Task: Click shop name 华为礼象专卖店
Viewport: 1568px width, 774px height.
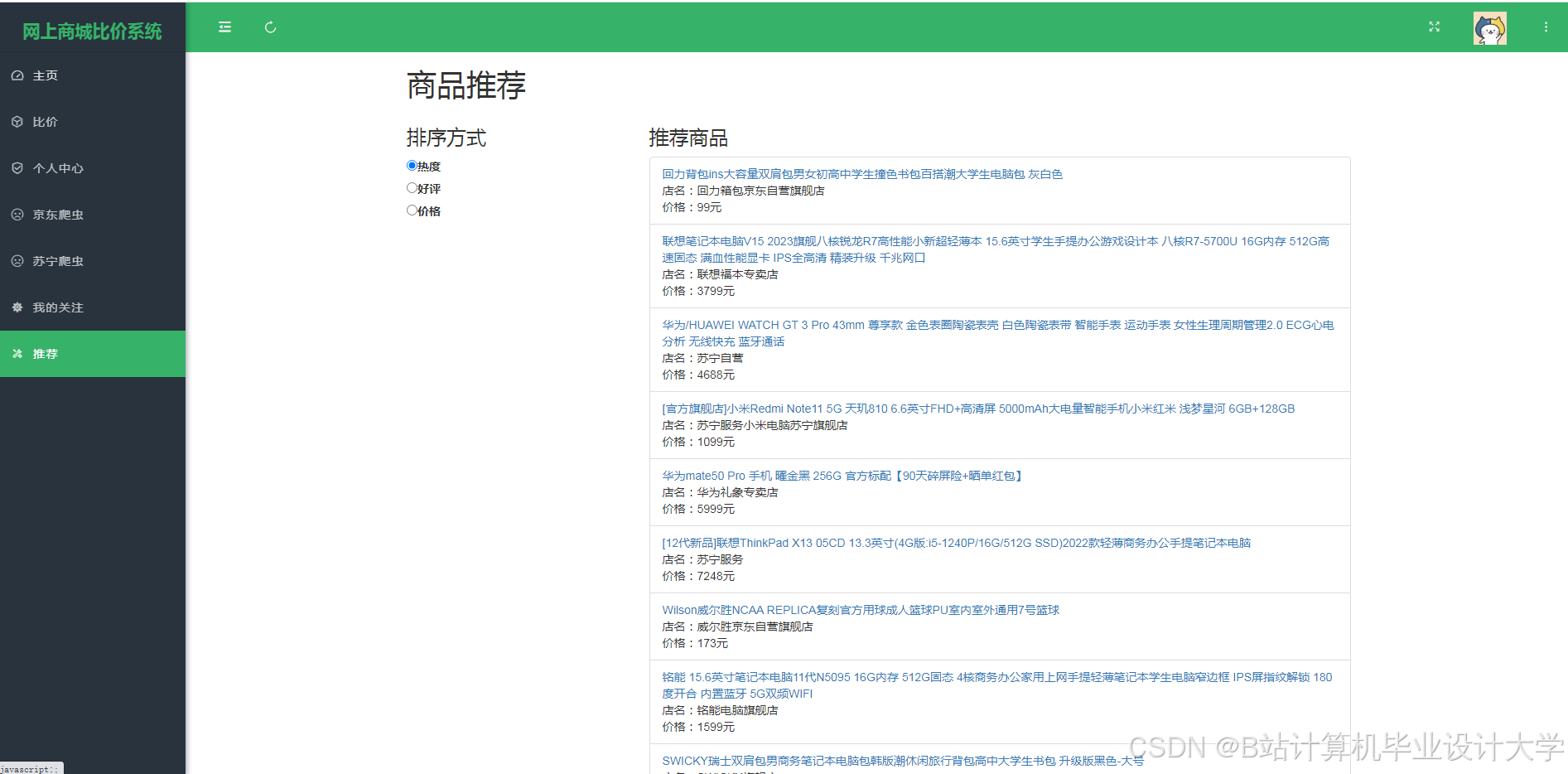Action: point(737,492)
